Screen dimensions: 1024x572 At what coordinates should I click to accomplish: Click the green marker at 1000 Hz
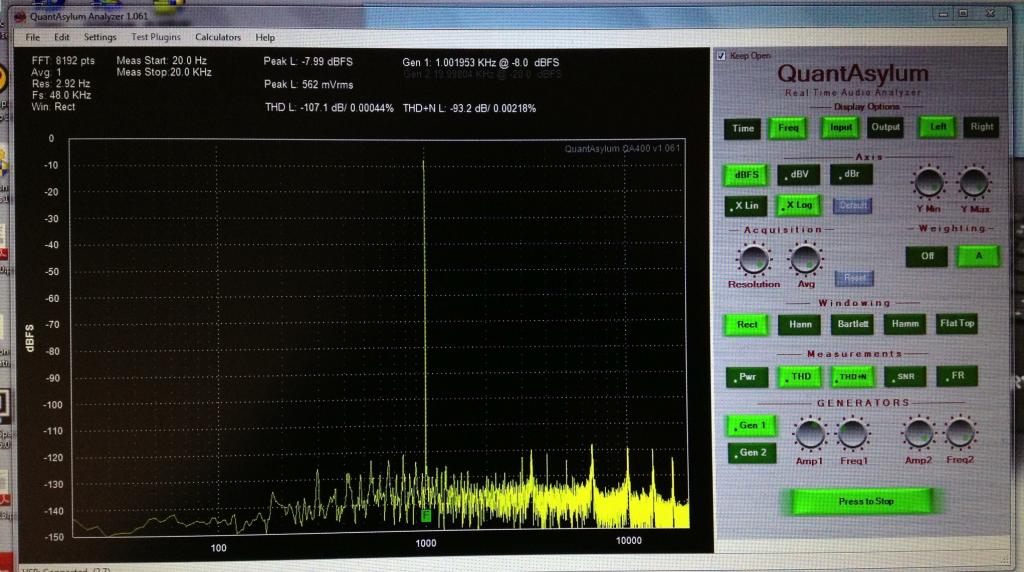click(x=426, y=516)
